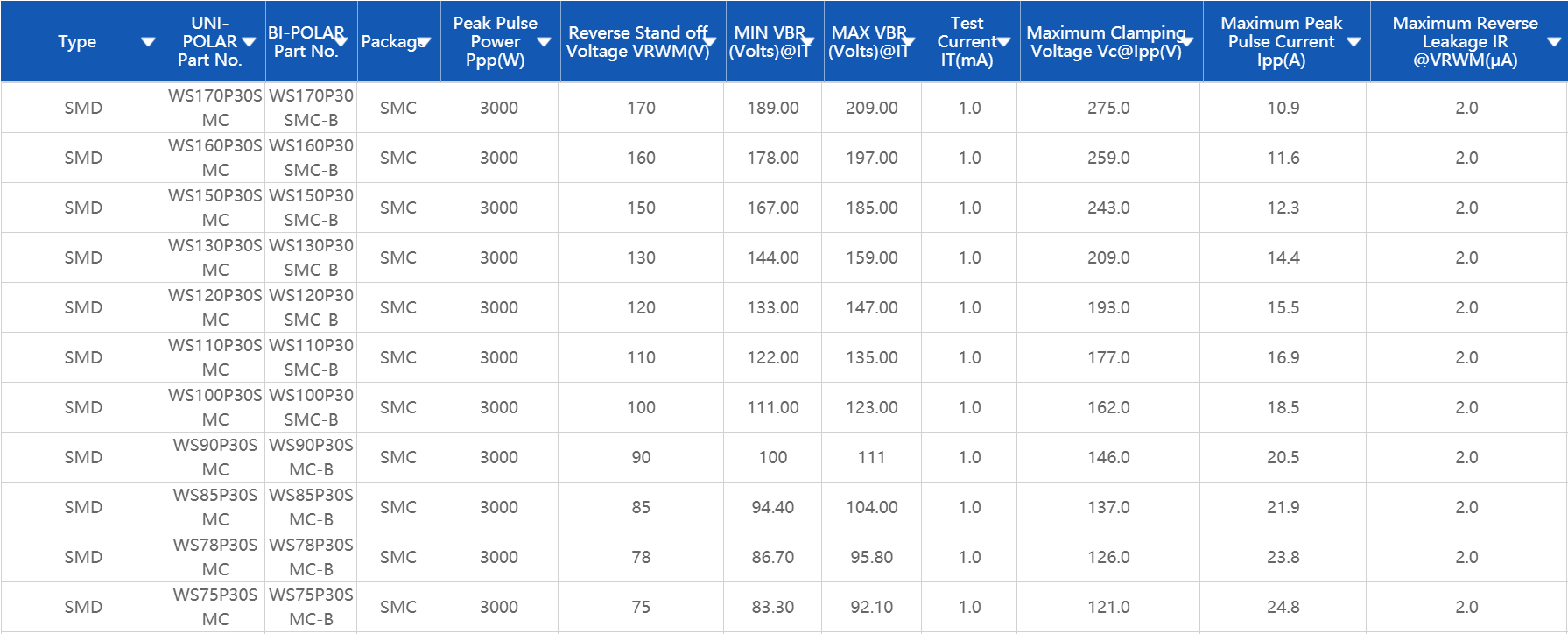Click bi-polar part WS120P30SMC-B
1568x634 pixels.
tap(311, 307)
